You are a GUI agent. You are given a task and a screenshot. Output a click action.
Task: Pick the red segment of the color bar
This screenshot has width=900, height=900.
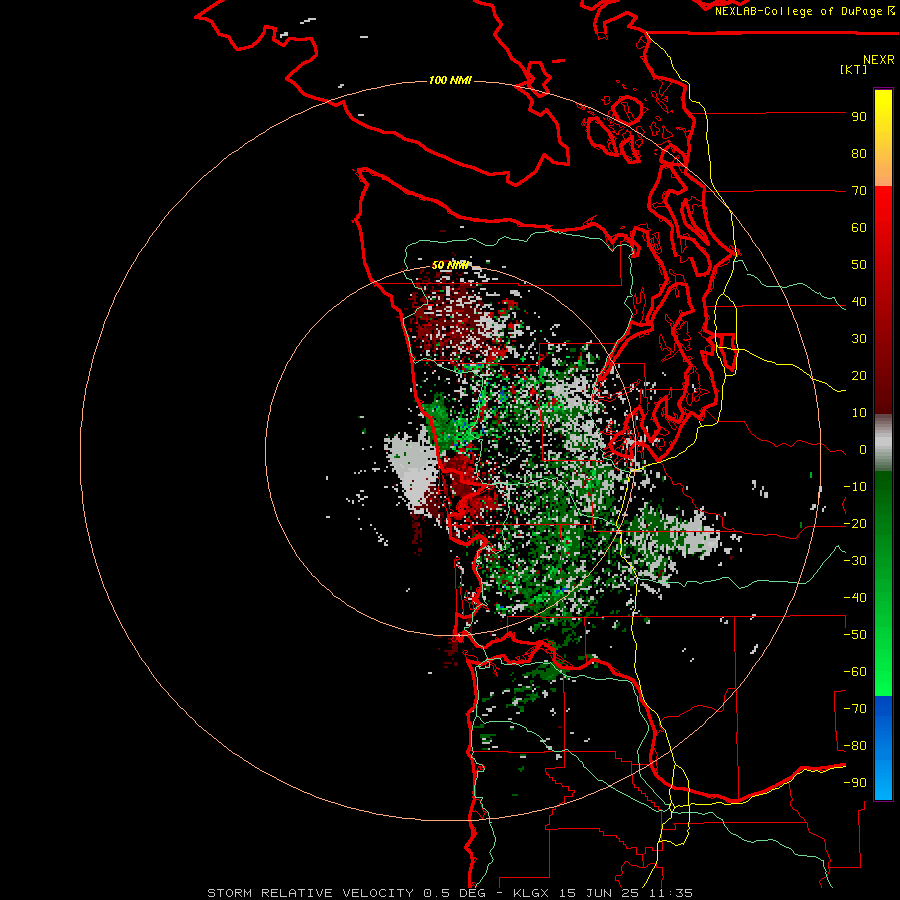[883, 300]
